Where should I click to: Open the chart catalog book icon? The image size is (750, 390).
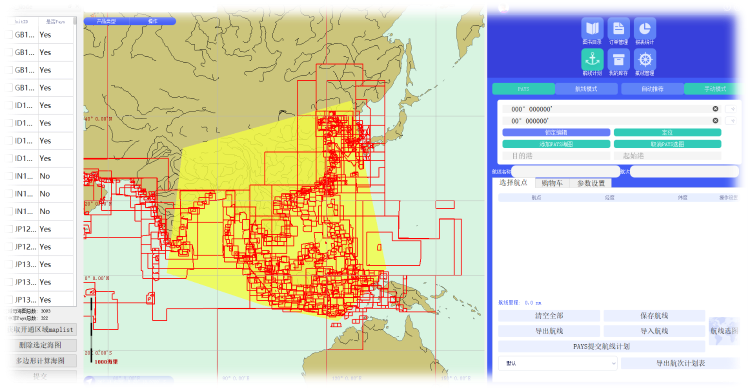tap(592, 29)
